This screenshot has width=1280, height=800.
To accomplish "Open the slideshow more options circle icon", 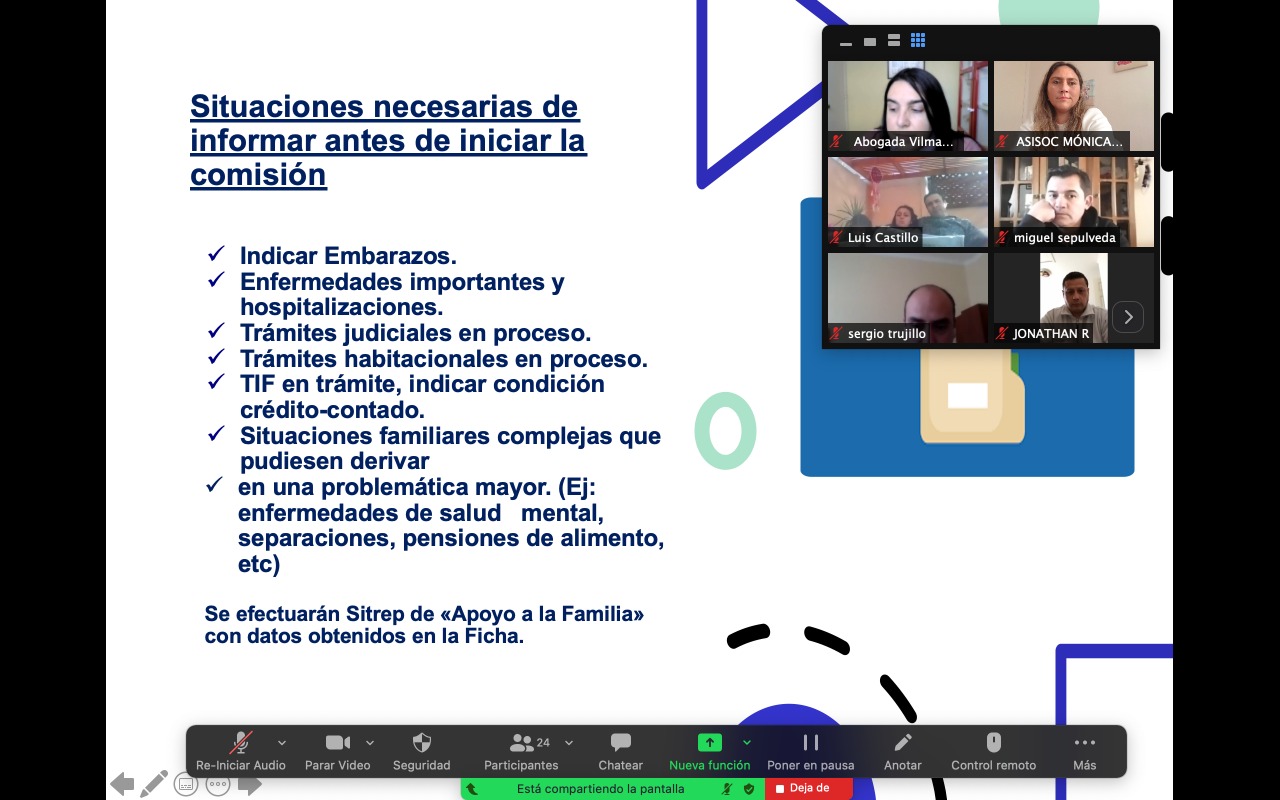I will coord(218,784).
